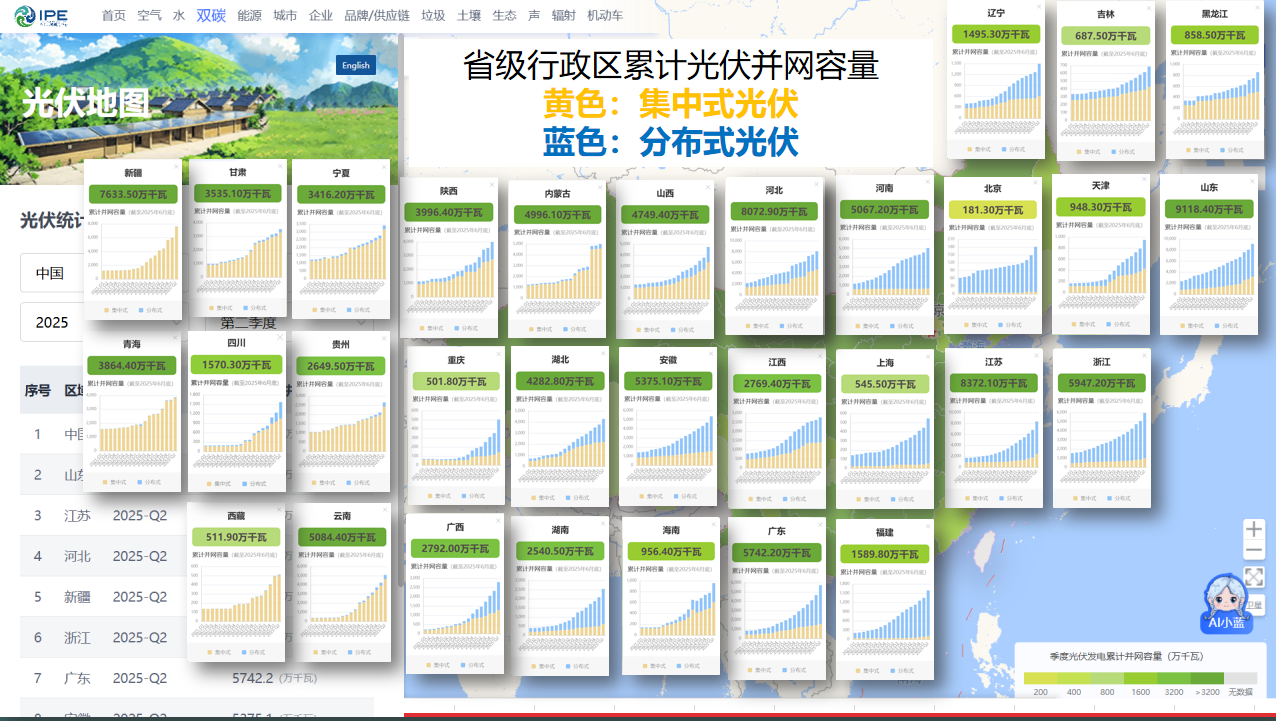Open the AI小蓝 assistant
1276x721 pixels.
tap(1225, 603)
